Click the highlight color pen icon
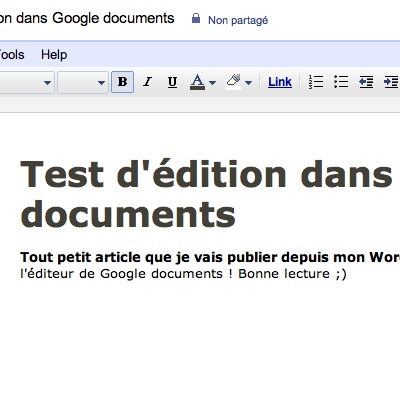Screen dimensions: 400x400 click(x=233, y=82)
